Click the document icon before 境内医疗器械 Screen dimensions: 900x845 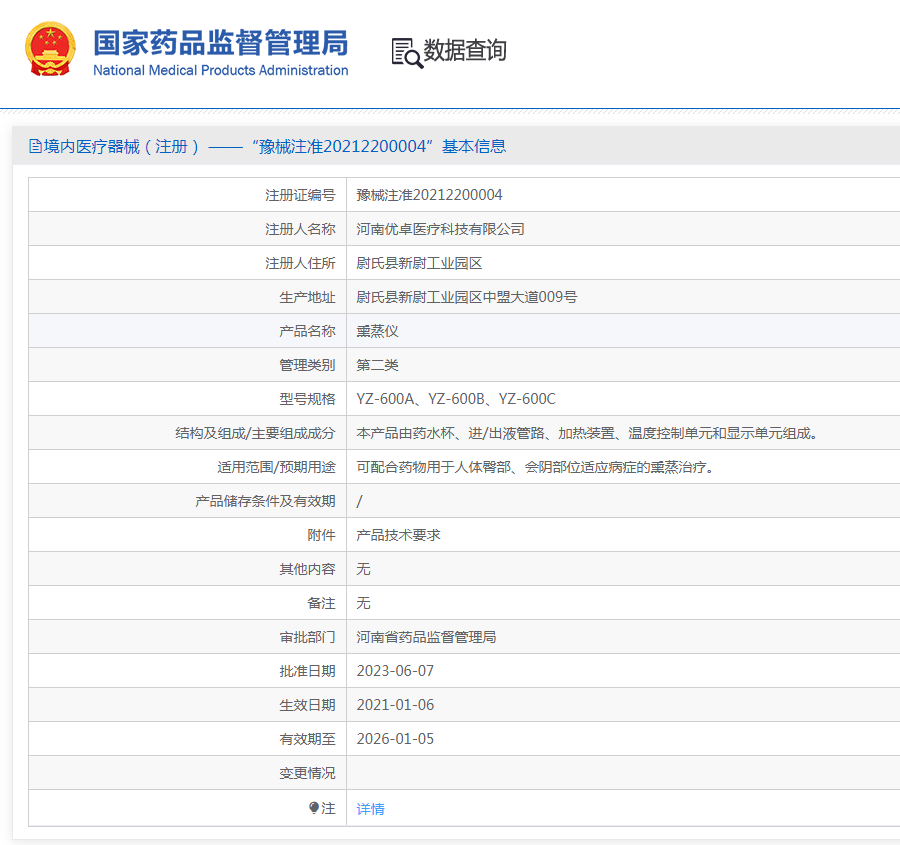pos(35,147)
